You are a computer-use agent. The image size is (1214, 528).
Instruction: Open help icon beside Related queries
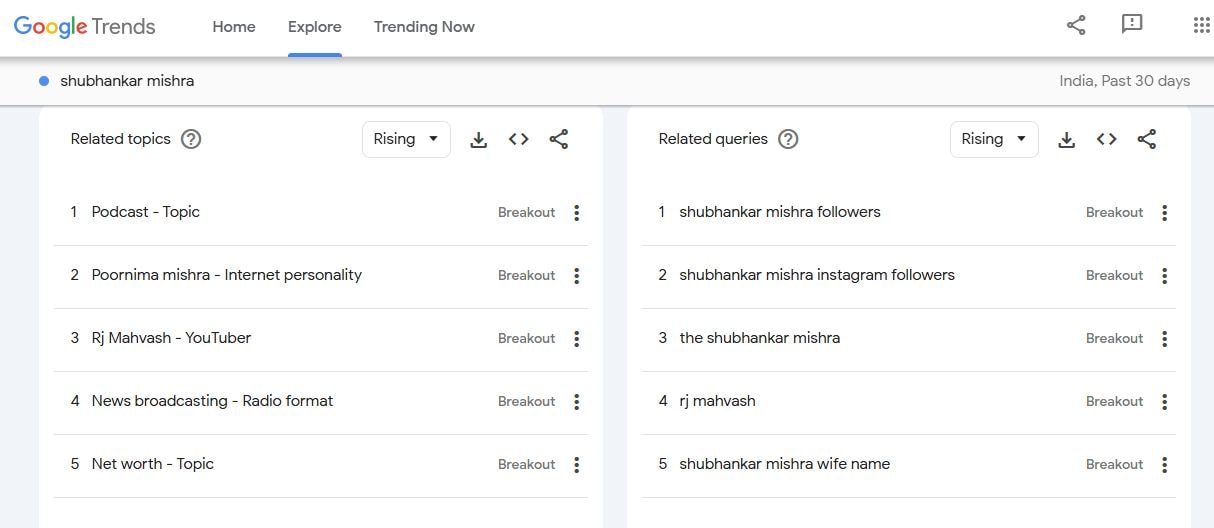788,139
